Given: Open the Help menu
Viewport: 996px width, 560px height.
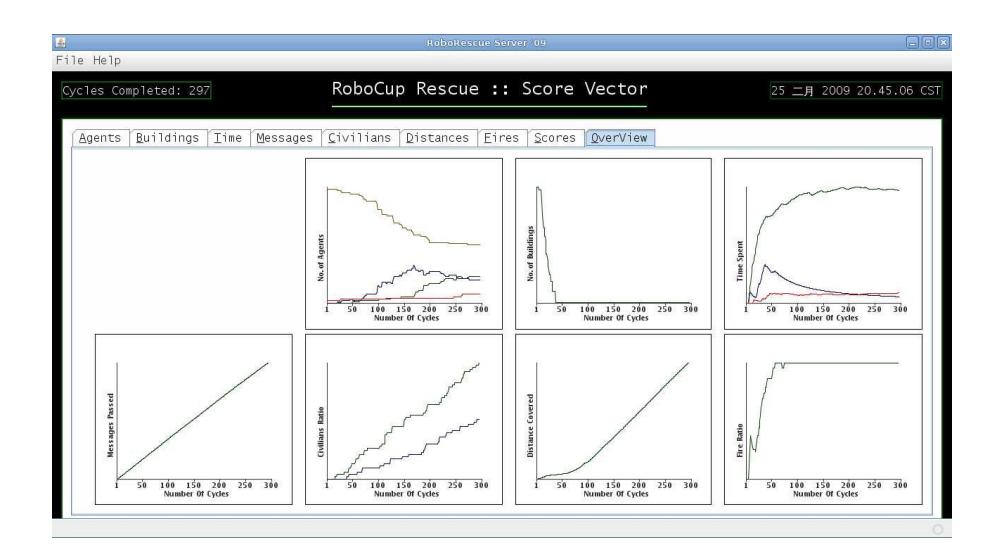Looking at the screenshot, I should [x=107, y=60].
